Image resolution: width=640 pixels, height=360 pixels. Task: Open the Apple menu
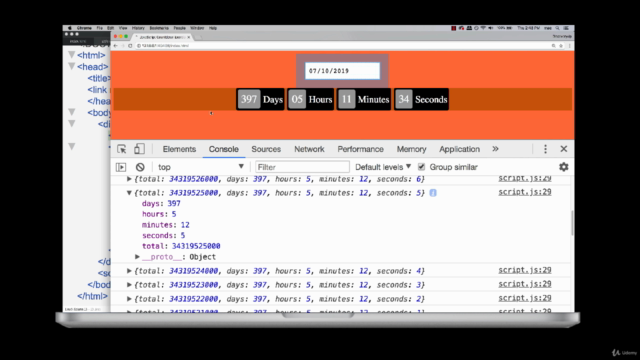pos(69,28)
